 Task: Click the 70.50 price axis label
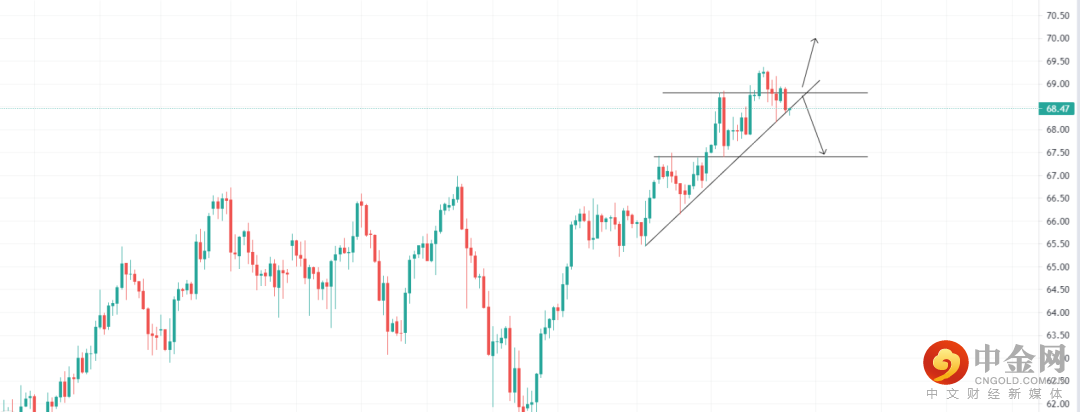pyautogui.click(x=1058, y=16)
